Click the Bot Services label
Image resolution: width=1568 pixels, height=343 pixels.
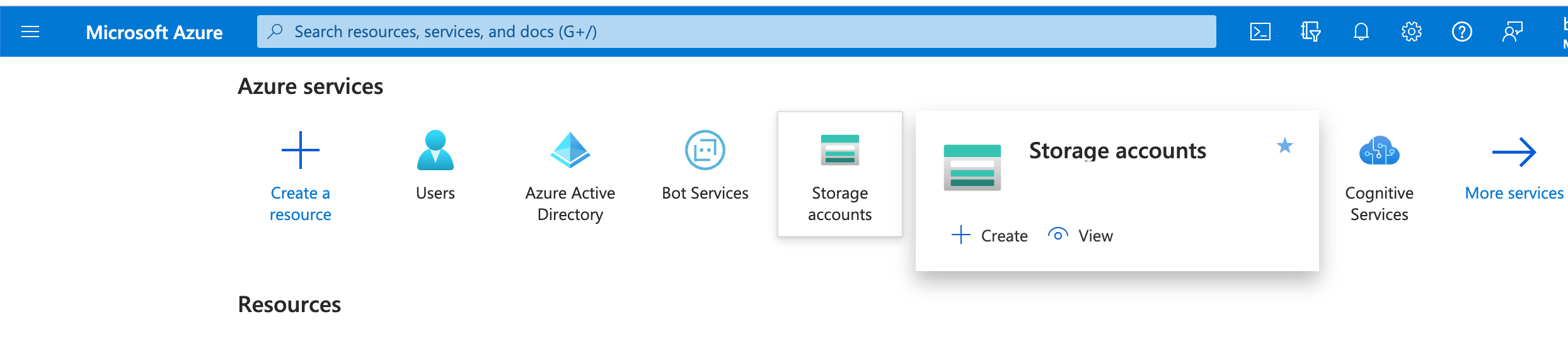tap(705, 193)
